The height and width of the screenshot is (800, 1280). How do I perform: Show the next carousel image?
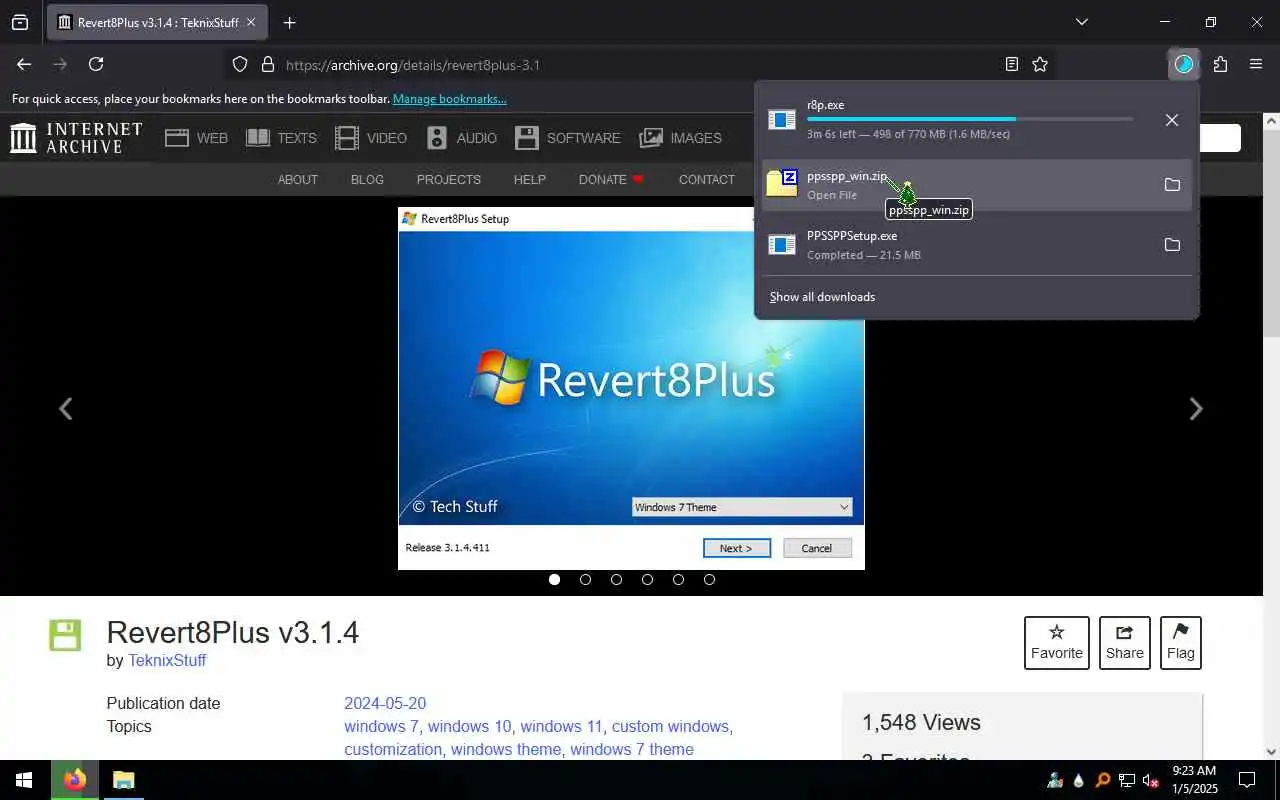(x=1196, y=409)
